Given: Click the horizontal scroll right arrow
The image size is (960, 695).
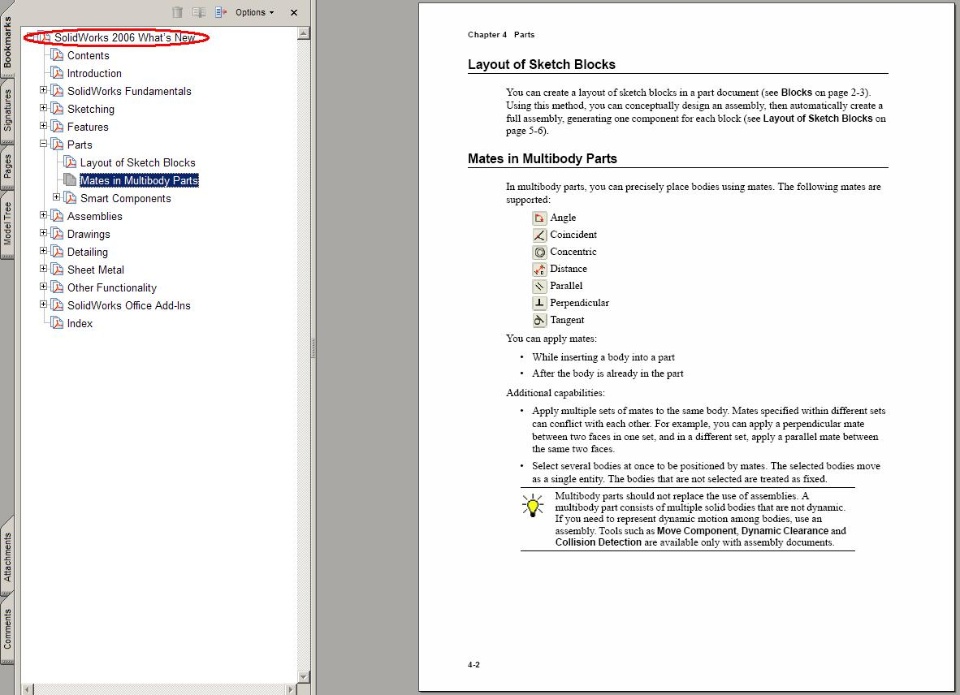Looking at the screenshot, I should tap(291, 689).
